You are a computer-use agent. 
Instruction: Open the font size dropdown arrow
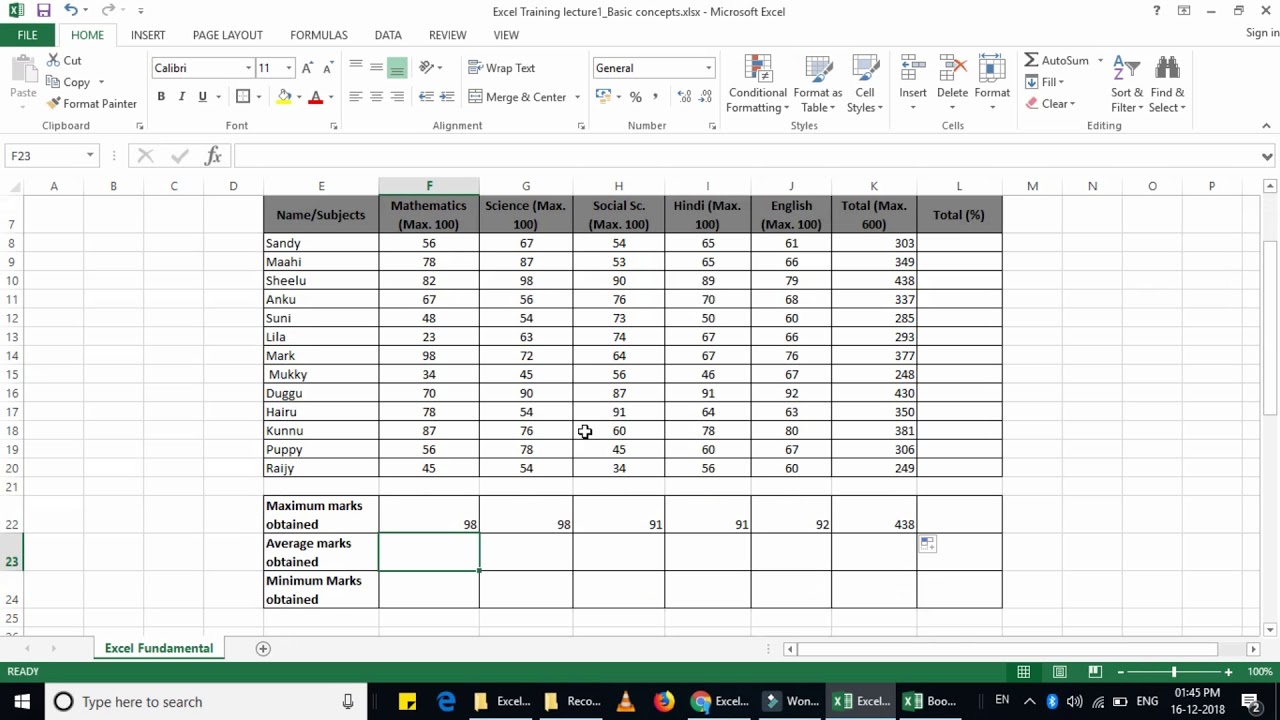(x=289, y=68)
